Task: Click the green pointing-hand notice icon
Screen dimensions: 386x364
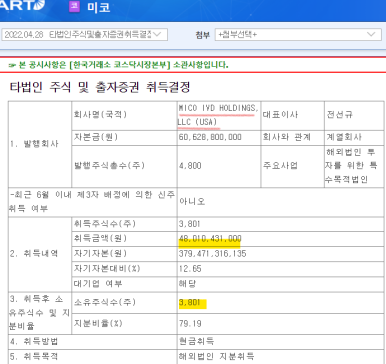Action: pos(12,65)
